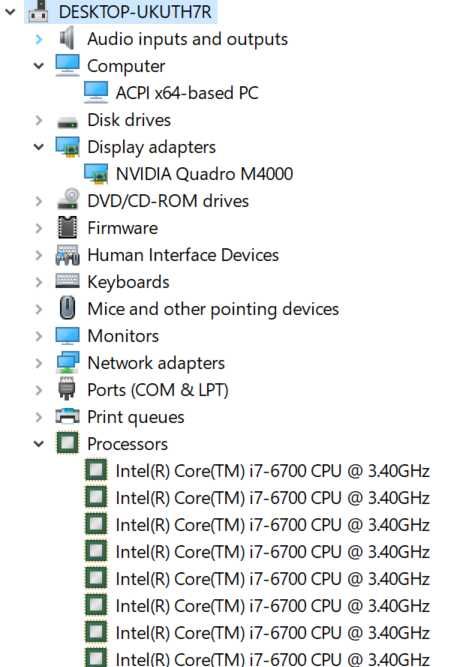Collapse the Display adapters category
This screenshot has width=466, height=667.
[39, 147]
